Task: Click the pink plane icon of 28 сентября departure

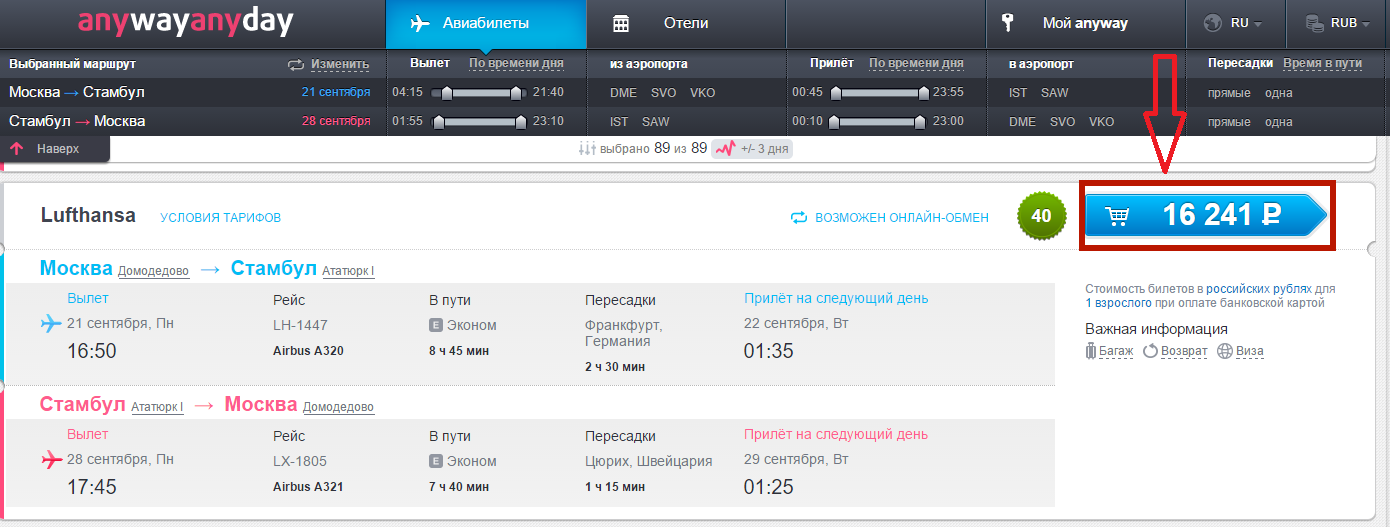Action: tap(51, 460)
